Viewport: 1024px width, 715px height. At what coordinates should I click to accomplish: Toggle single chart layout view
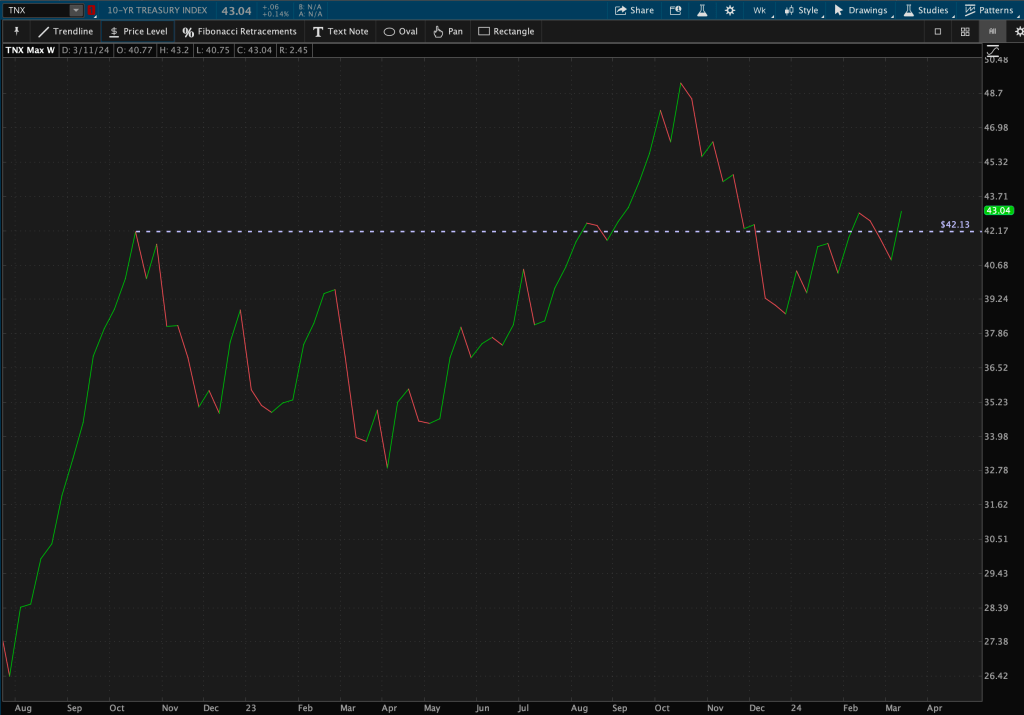(x=938, y=31)
